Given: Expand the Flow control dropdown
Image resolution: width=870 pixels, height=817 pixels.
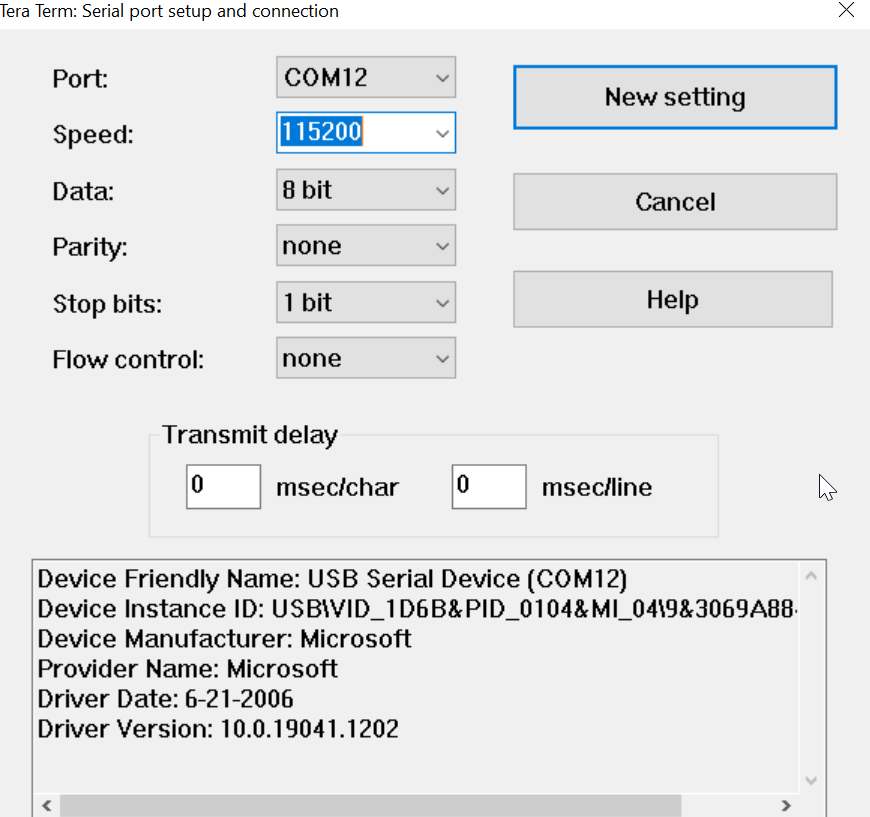Looking at the screenshot, I should [x=365, y=358].
